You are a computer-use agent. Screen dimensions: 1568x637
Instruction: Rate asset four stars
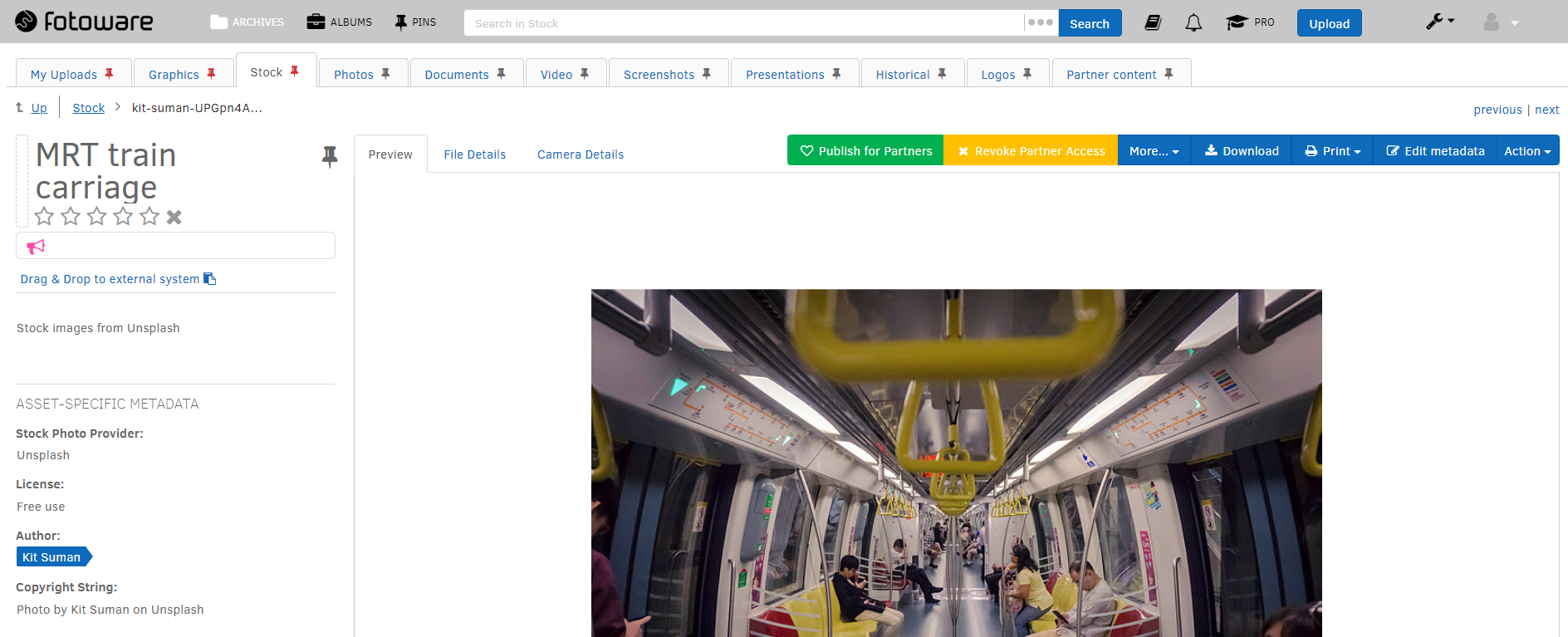[123, 217]
